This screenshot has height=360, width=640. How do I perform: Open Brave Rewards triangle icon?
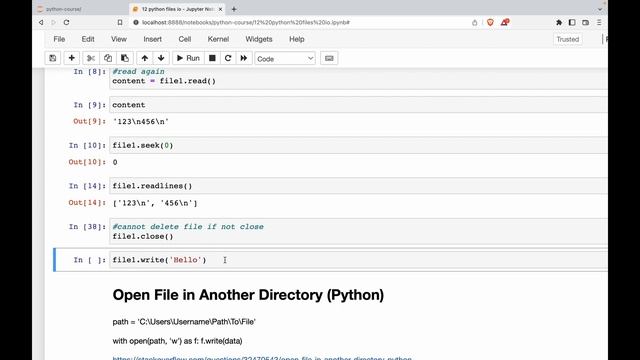pyautogui.click(x=505, y=22)
